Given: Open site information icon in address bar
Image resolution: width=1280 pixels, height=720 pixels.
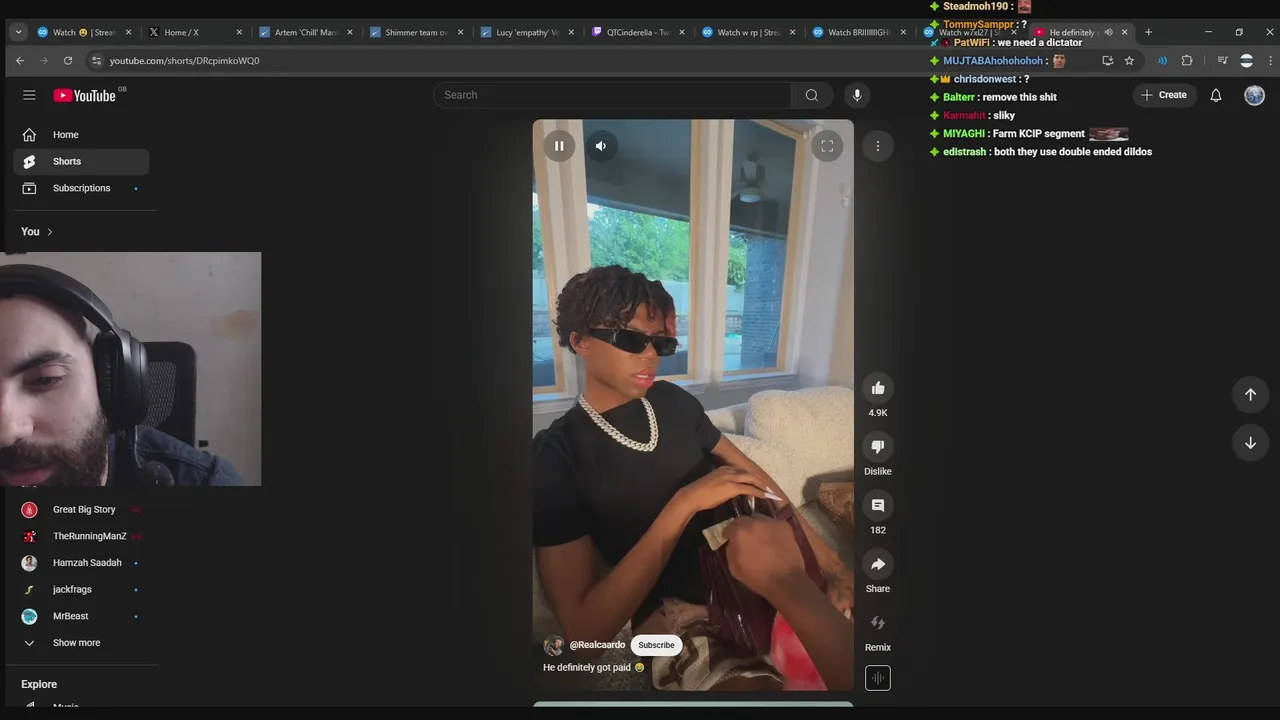Looking at the screenshot, I should pos(96,61).
